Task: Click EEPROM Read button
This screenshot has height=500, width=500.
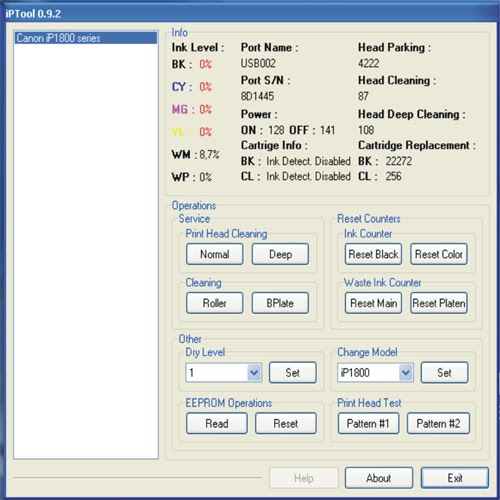Action: pyautogui.click(x=217, y=423)
